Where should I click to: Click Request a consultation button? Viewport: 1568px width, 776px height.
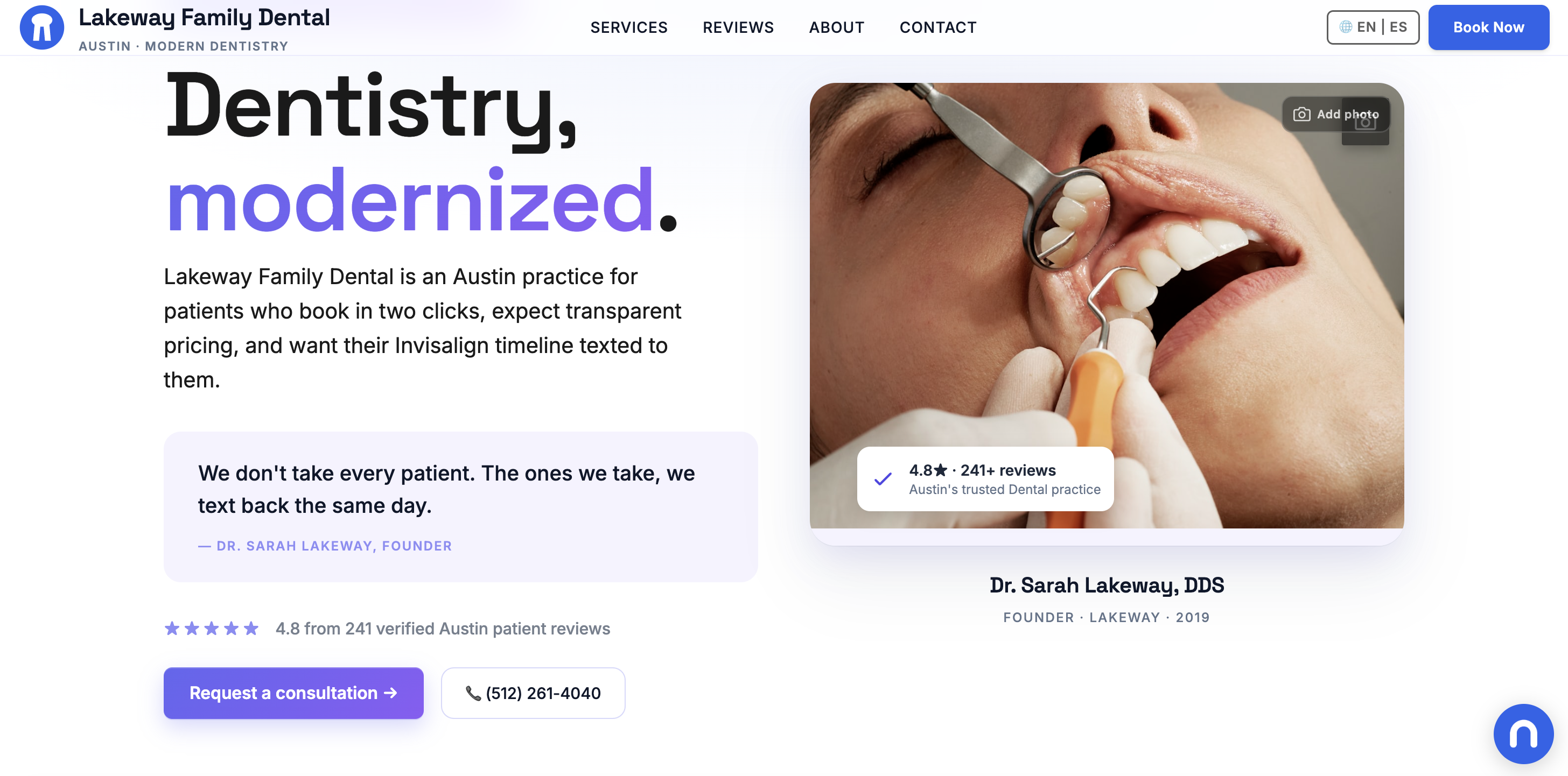(x=293, y=693)
